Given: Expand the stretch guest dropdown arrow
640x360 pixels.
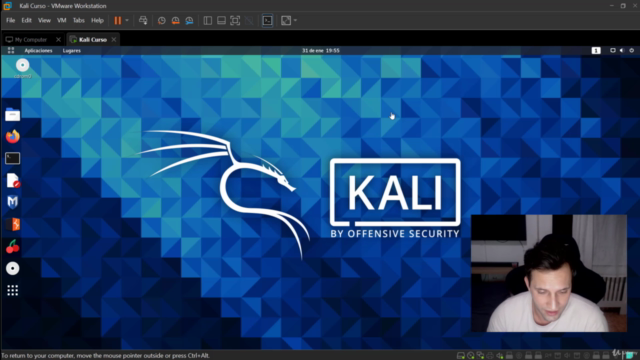Looking at the screenshot, I should tap(295, 20).
